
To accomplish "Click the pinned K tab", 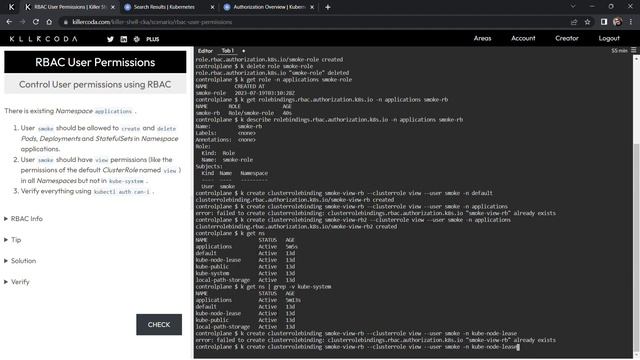I will pos(11,7).
